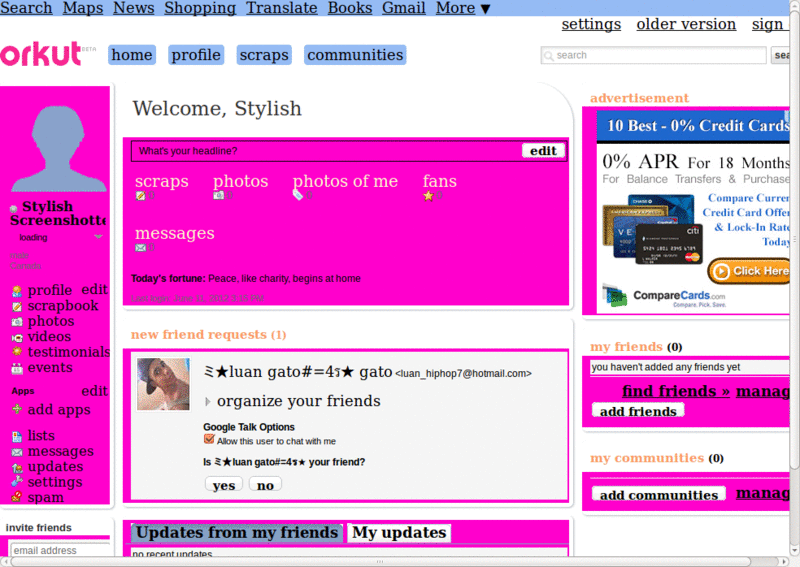Click the settings wrench icon in sidebar

(17, 482)
